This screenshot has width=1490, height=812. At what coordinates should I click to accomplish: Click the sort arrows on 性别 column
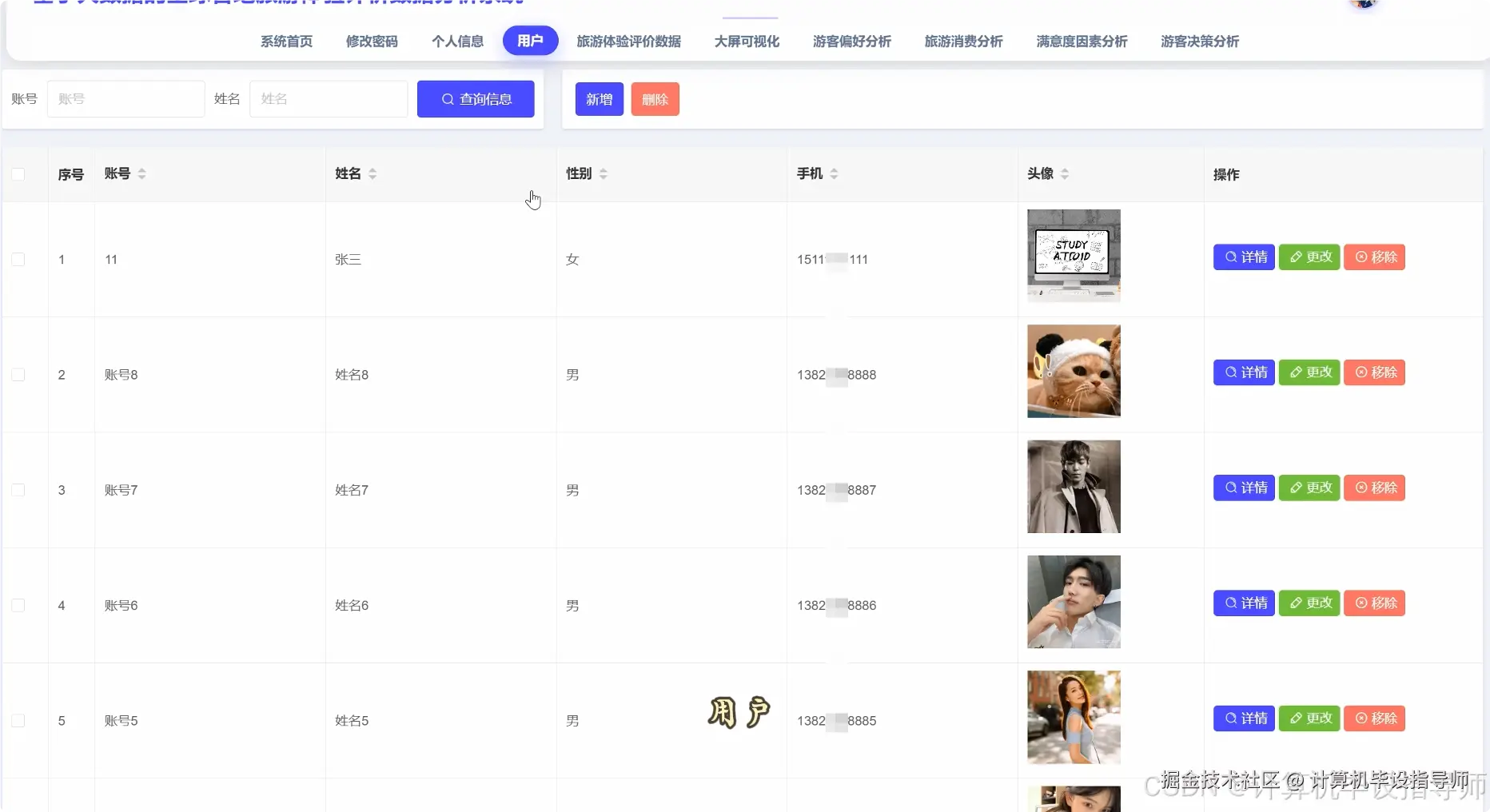tap(603, 174)
